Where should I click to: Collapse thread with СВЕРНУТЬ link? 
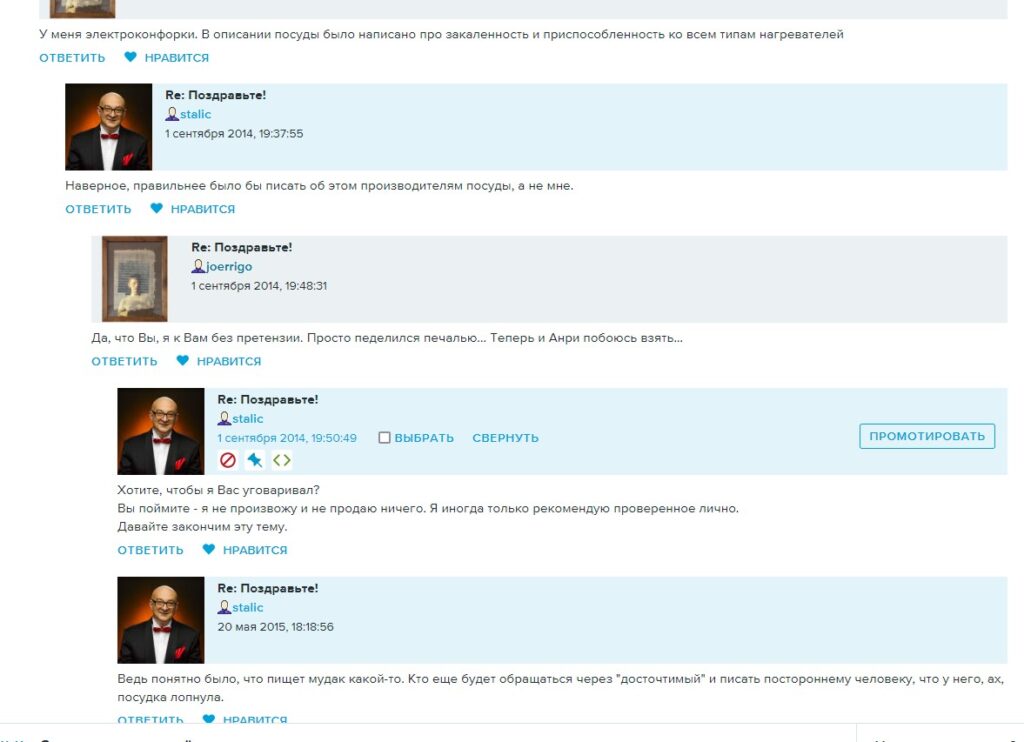coord(505,438)
